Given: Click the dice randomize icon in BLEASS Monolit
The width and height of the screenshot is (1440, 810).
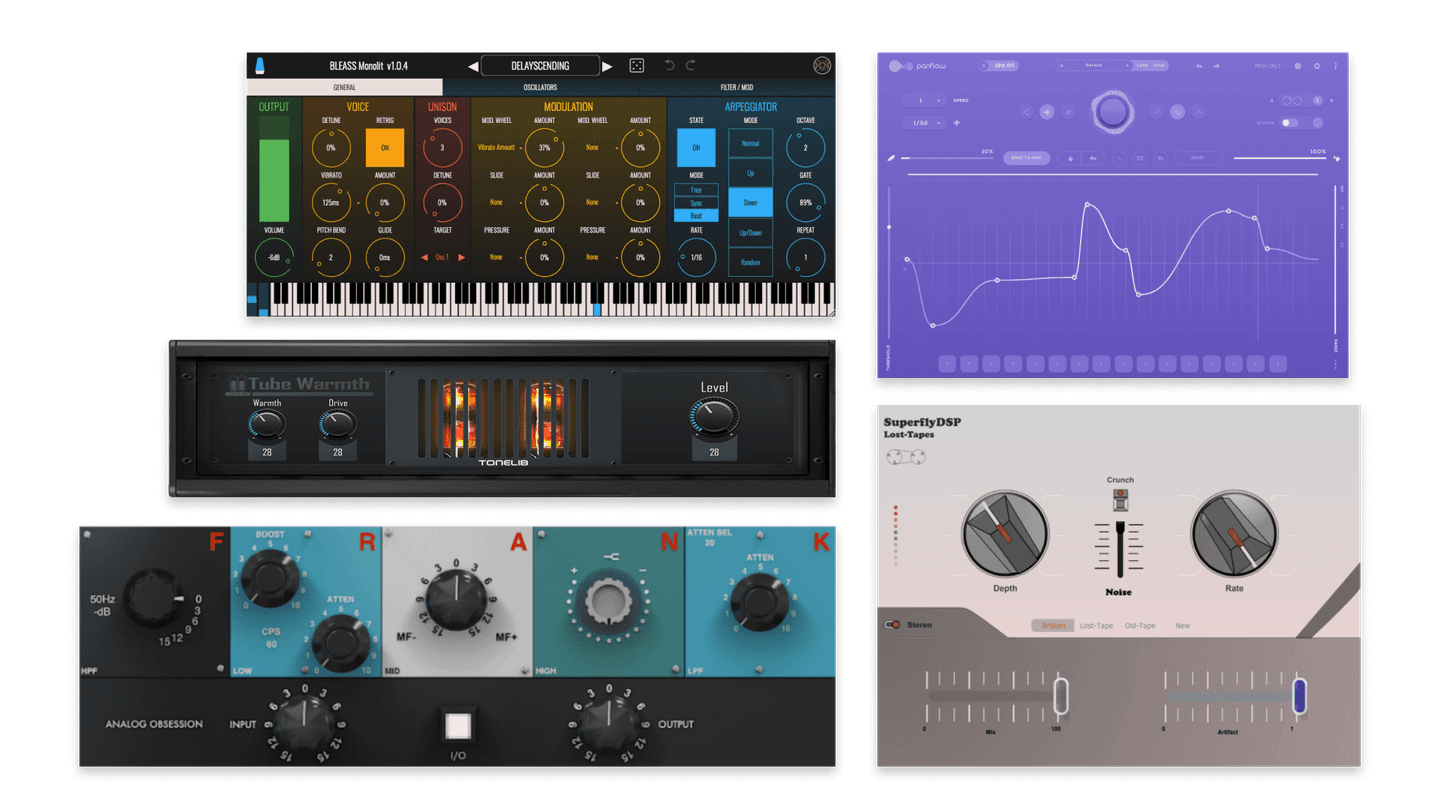Looking at the screenshot, I should point(636,66).
